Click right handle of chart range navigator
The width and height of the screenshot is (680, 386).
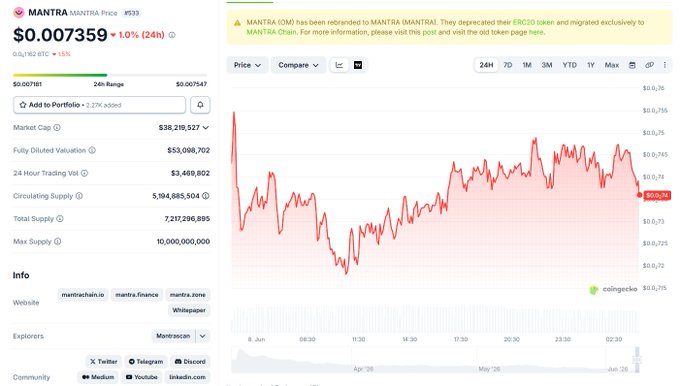(637, 360)
